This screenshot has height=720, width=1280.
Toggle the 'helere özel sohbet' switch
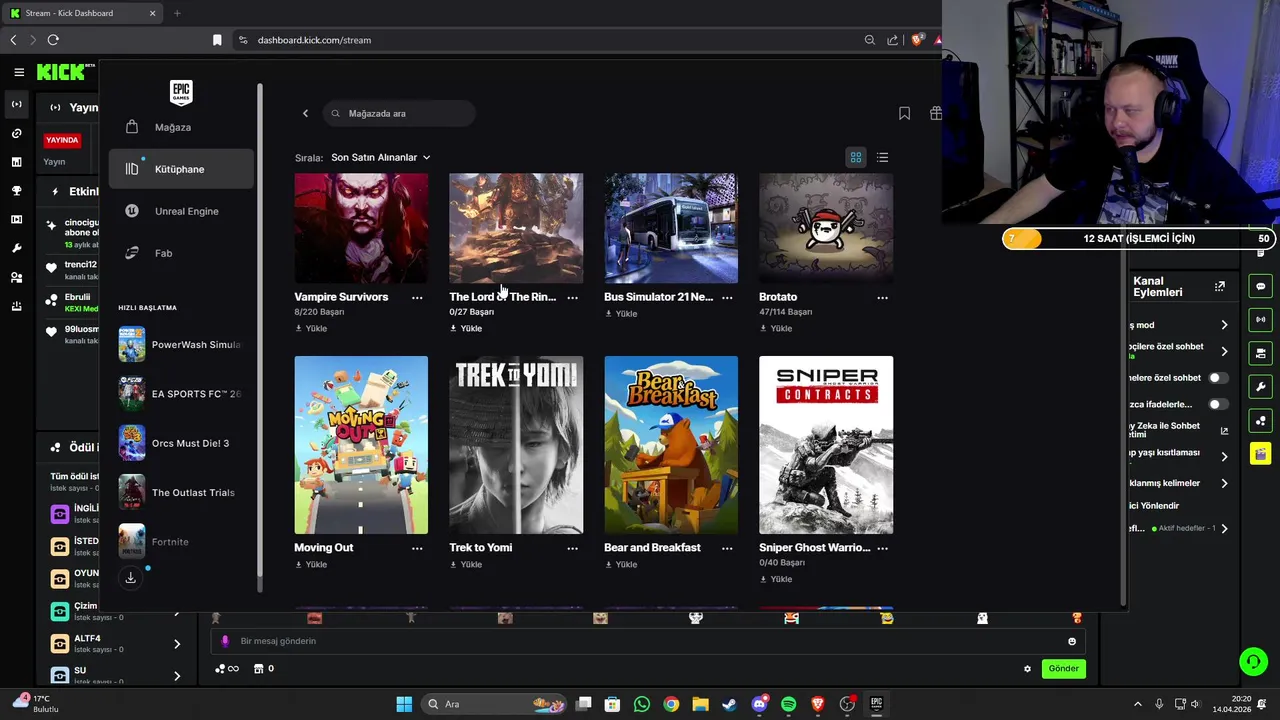click(x=1217, y=378)
